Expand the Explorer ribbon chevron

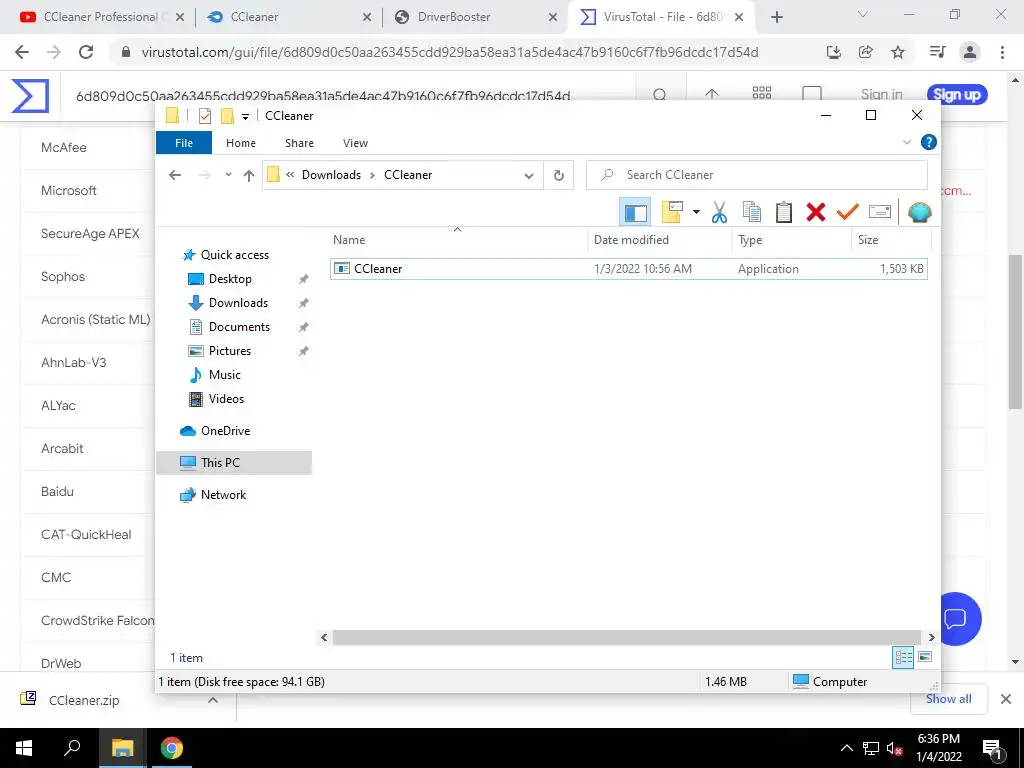click(x=906, y=142)
